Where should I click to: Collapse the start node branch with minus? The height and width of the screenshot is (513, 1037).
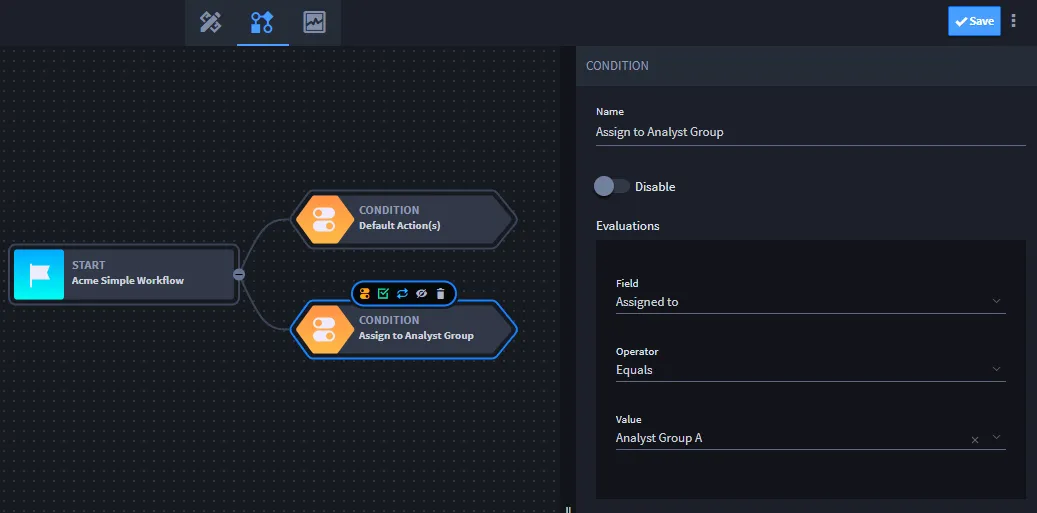coord(239,274)
